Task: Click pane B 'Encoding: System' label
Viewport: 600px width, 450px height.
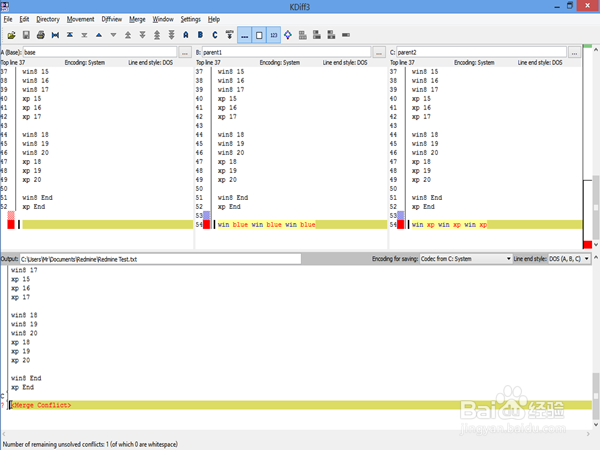Action: tap(280, 62)
